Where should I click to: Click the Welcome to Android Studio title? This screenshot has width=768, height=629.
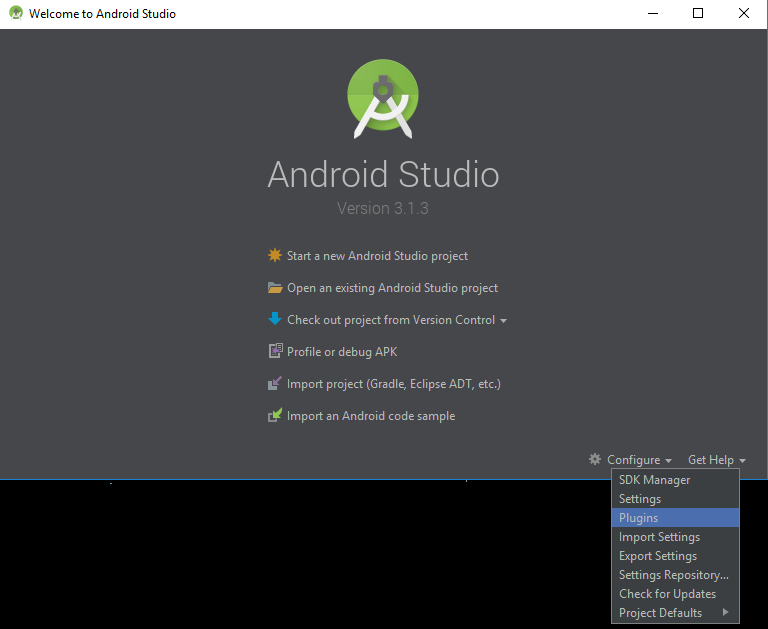102,14
